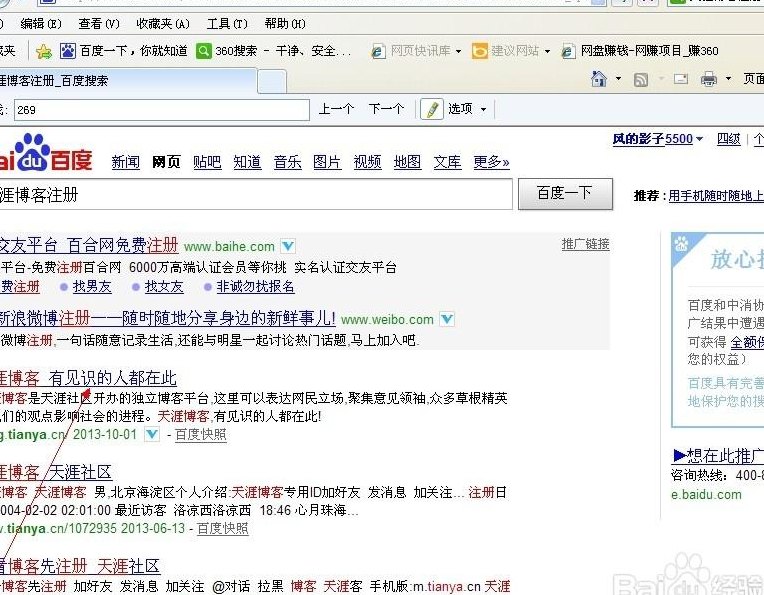Open 百度快照 for the 2013-10-01 result
The height and width of the screenshot is (595, 764).
[x=201, y=435]
